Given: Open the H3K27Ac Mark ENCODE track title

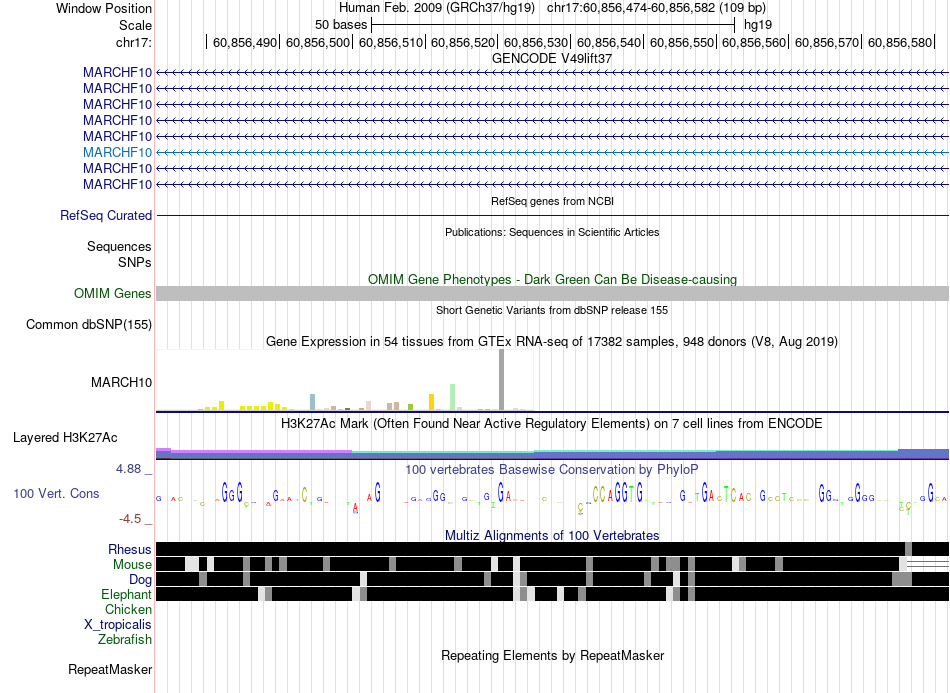Looking at the screenshot, I should coord(552,423).
